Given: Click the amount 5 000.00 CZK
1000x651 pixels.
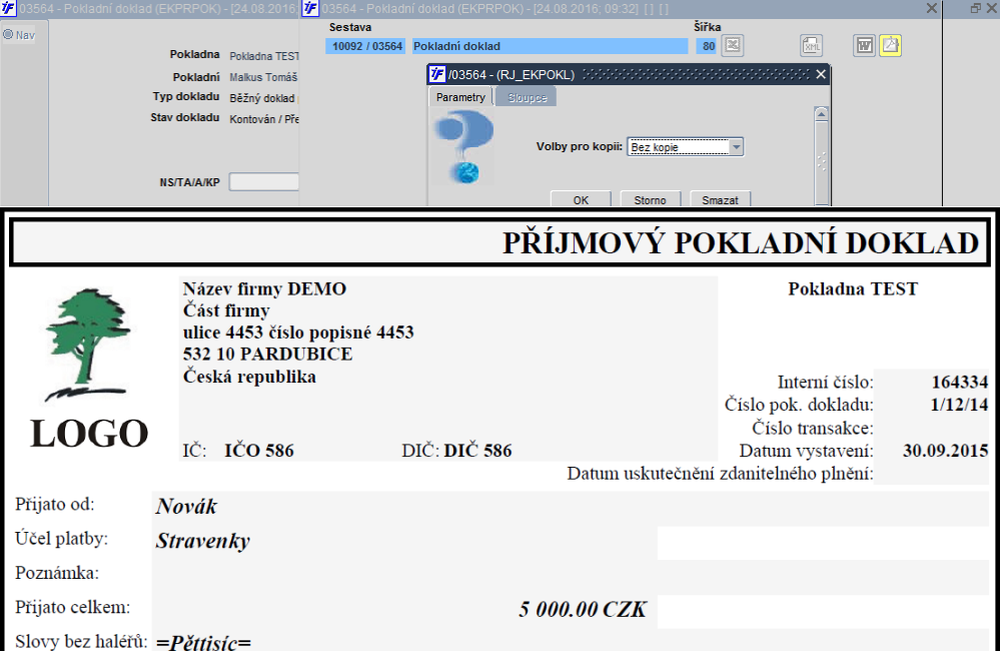Looking at the screenshot, I should point(583,609).
